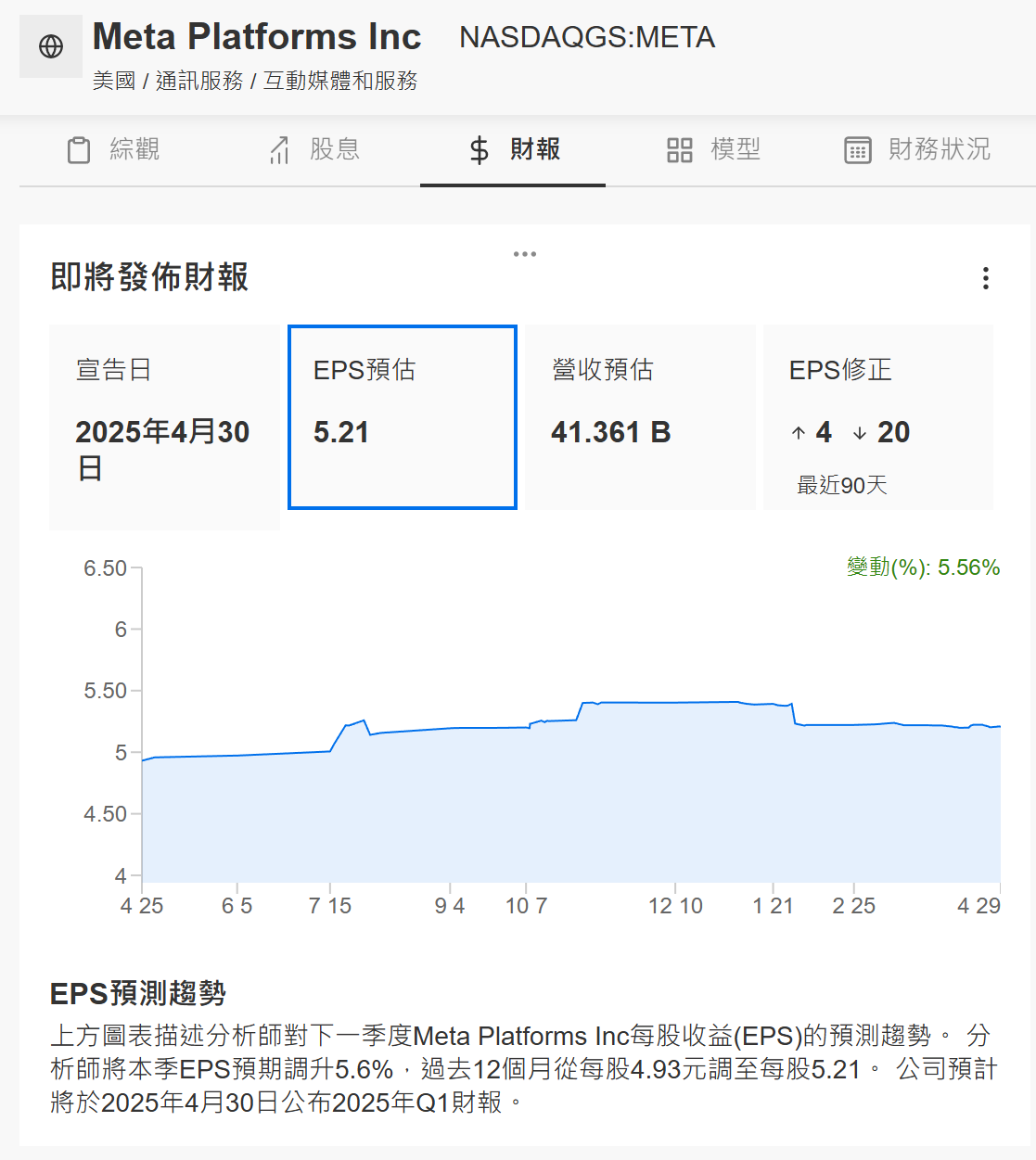
Task: Select the EPS預估 5.21 card
Action: pyautogui.click(x=403, y=417)
